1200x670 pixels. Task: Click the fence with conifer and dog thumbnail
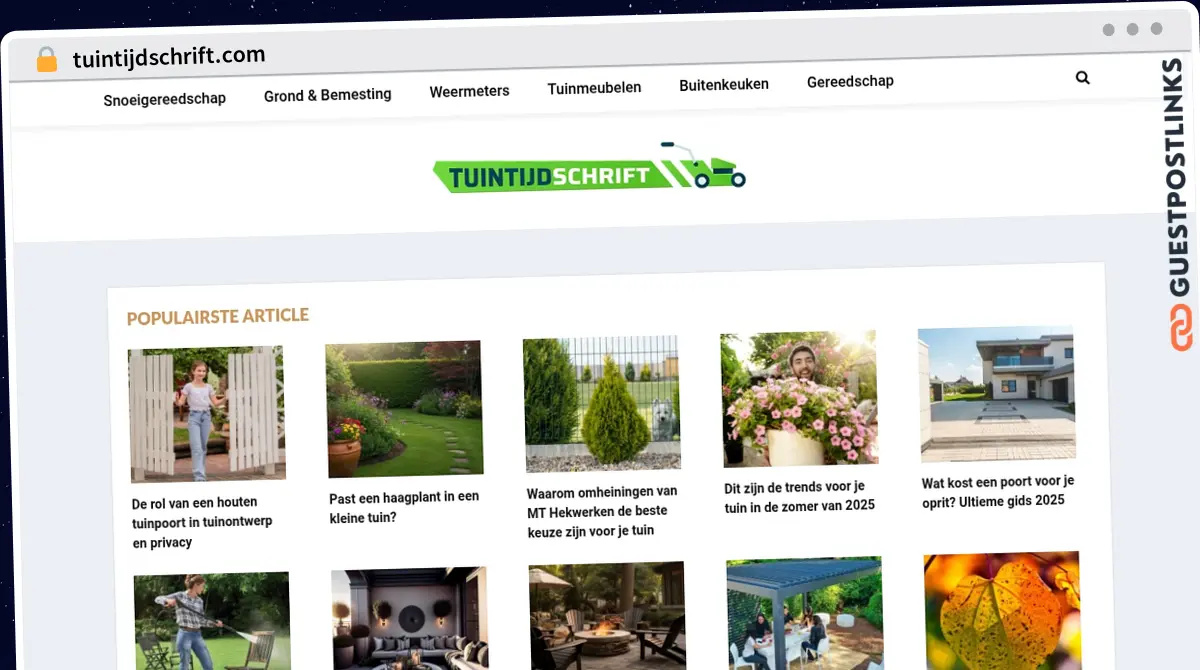pyautogui.click(x=602, y=404)
